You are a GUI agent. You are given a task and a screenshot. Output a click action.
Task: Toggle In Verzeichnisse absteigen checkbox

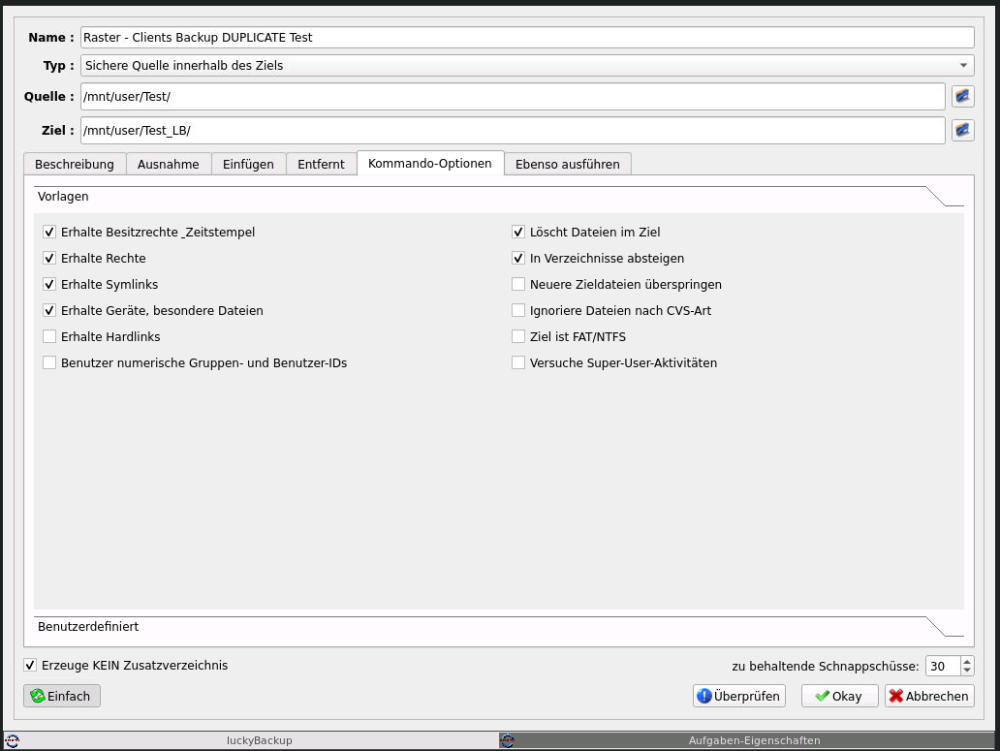click(x=518, y=258)
